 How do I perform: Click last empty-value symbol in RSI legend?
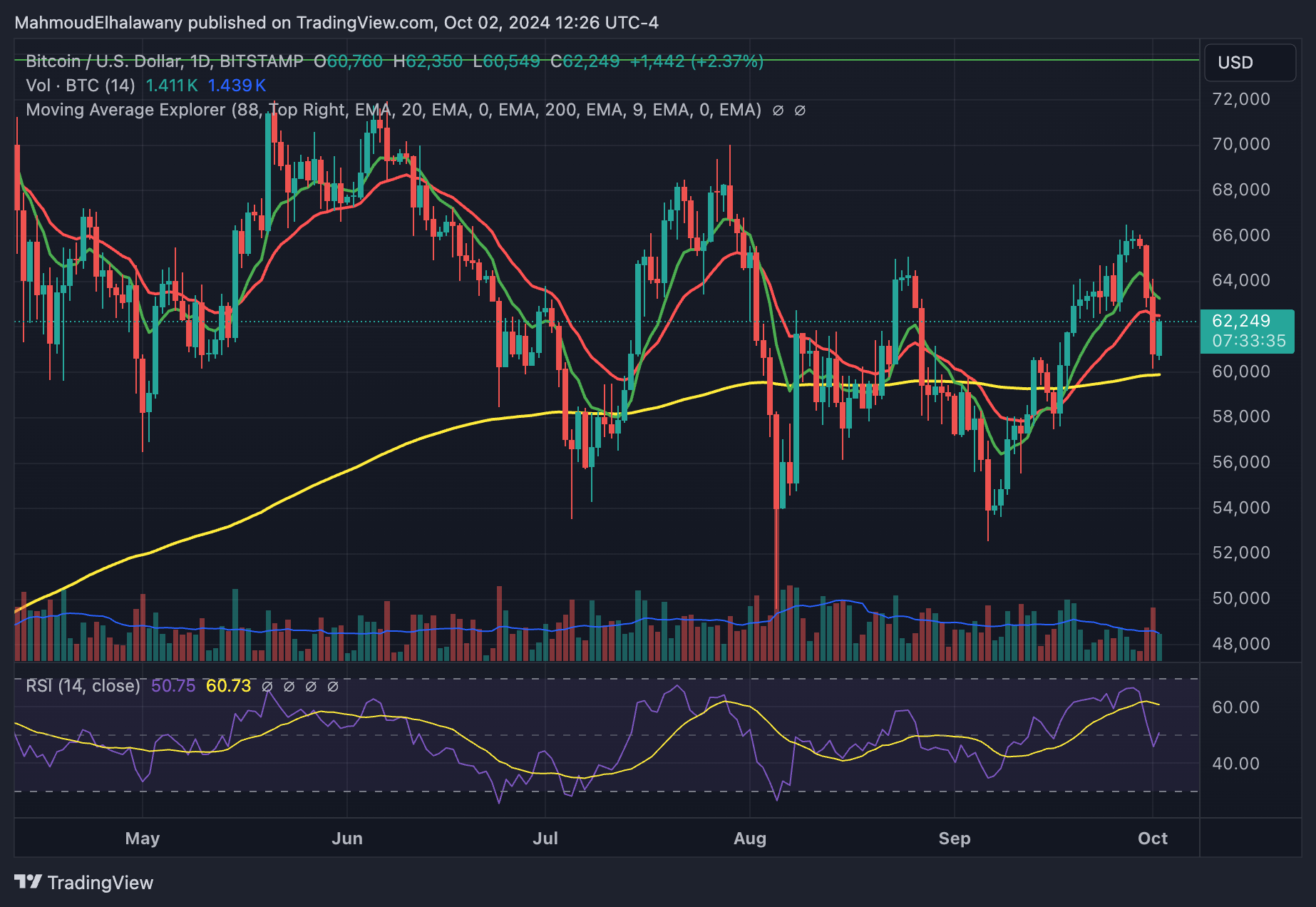[333, 687]
